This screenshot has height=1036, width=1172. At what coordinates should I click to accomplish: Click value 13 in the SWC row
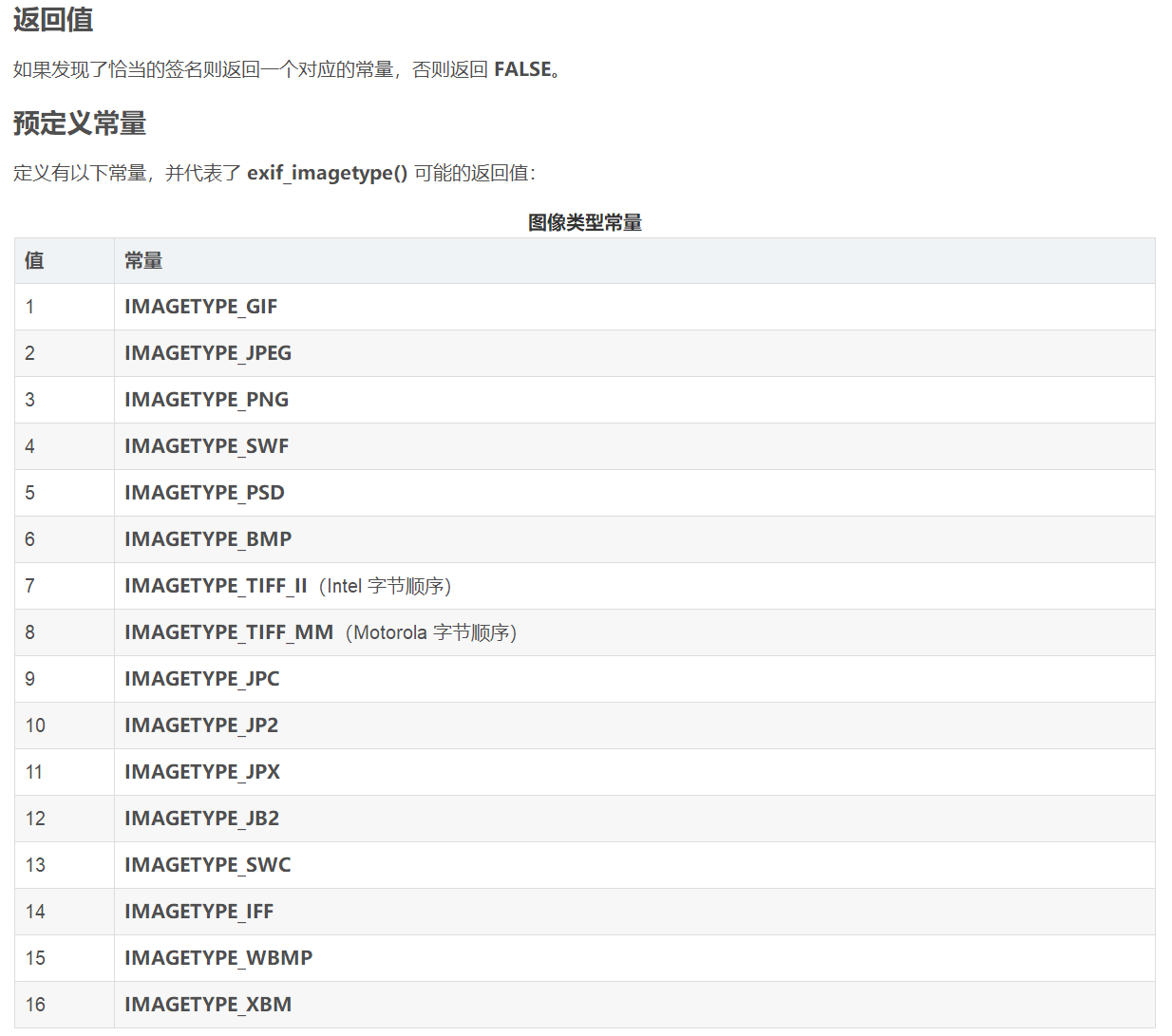pos(35,865)
